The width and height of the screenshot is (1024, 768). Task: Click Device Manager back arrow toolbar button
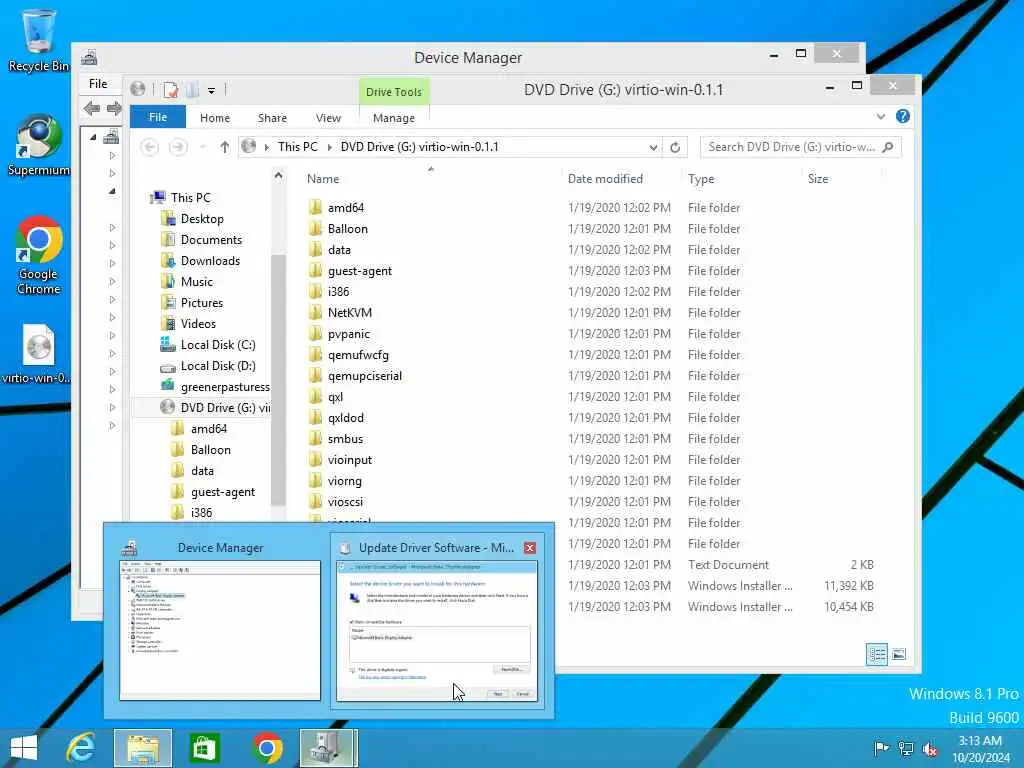tap(92, 108)
